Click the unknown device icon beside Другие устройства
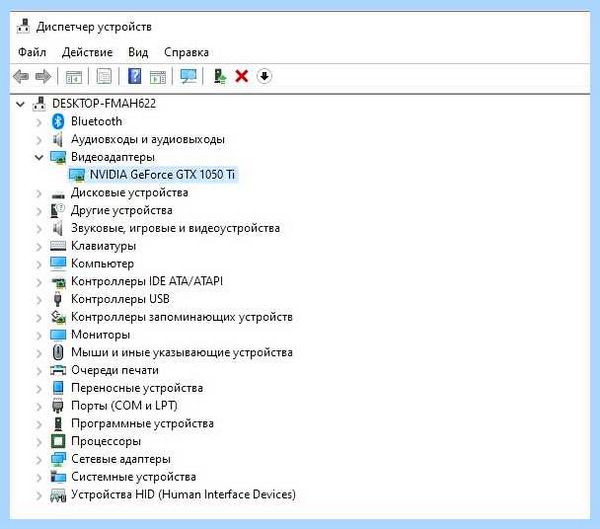600x529 pixels. pos(58,211)
